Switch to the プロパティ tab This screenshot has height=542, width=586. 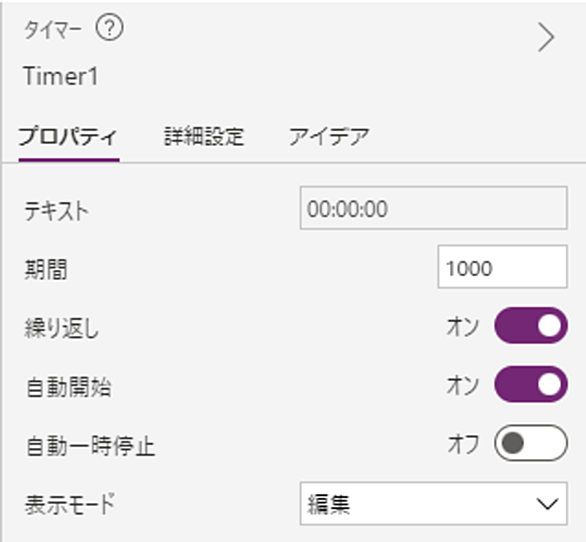tap(68, 137)
